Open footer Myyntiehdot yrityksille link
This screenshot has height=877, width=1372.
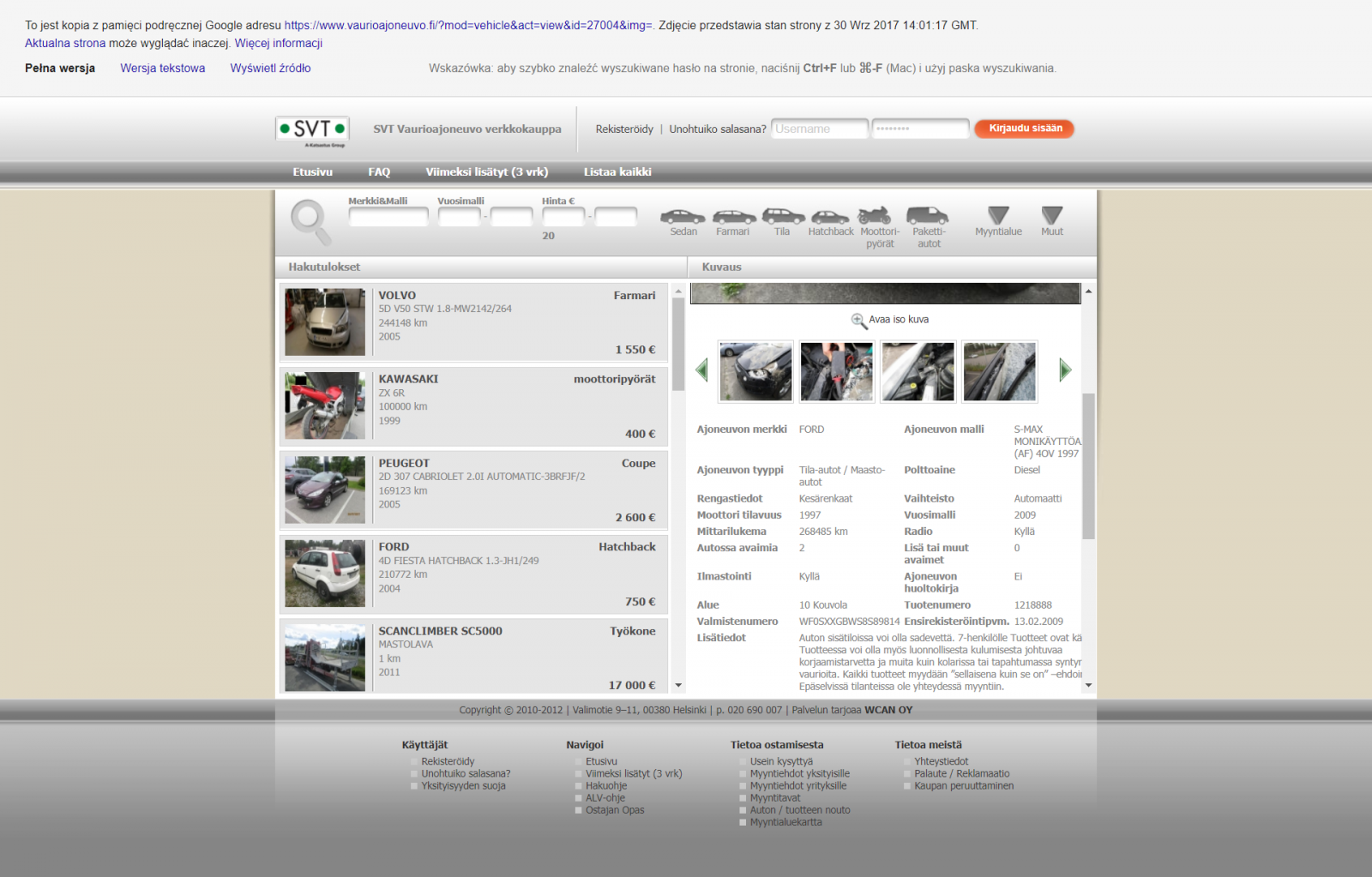coord(798,786)
